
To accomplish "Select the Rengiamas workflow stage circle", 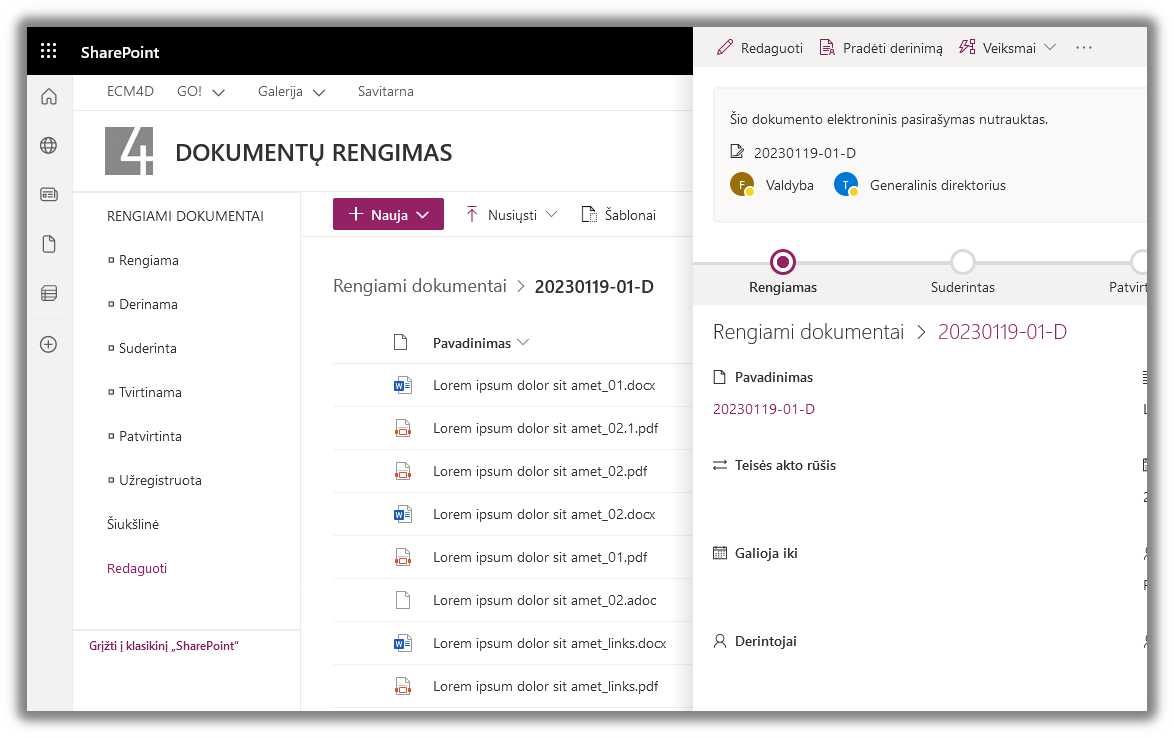I will [x=783, y=262].
